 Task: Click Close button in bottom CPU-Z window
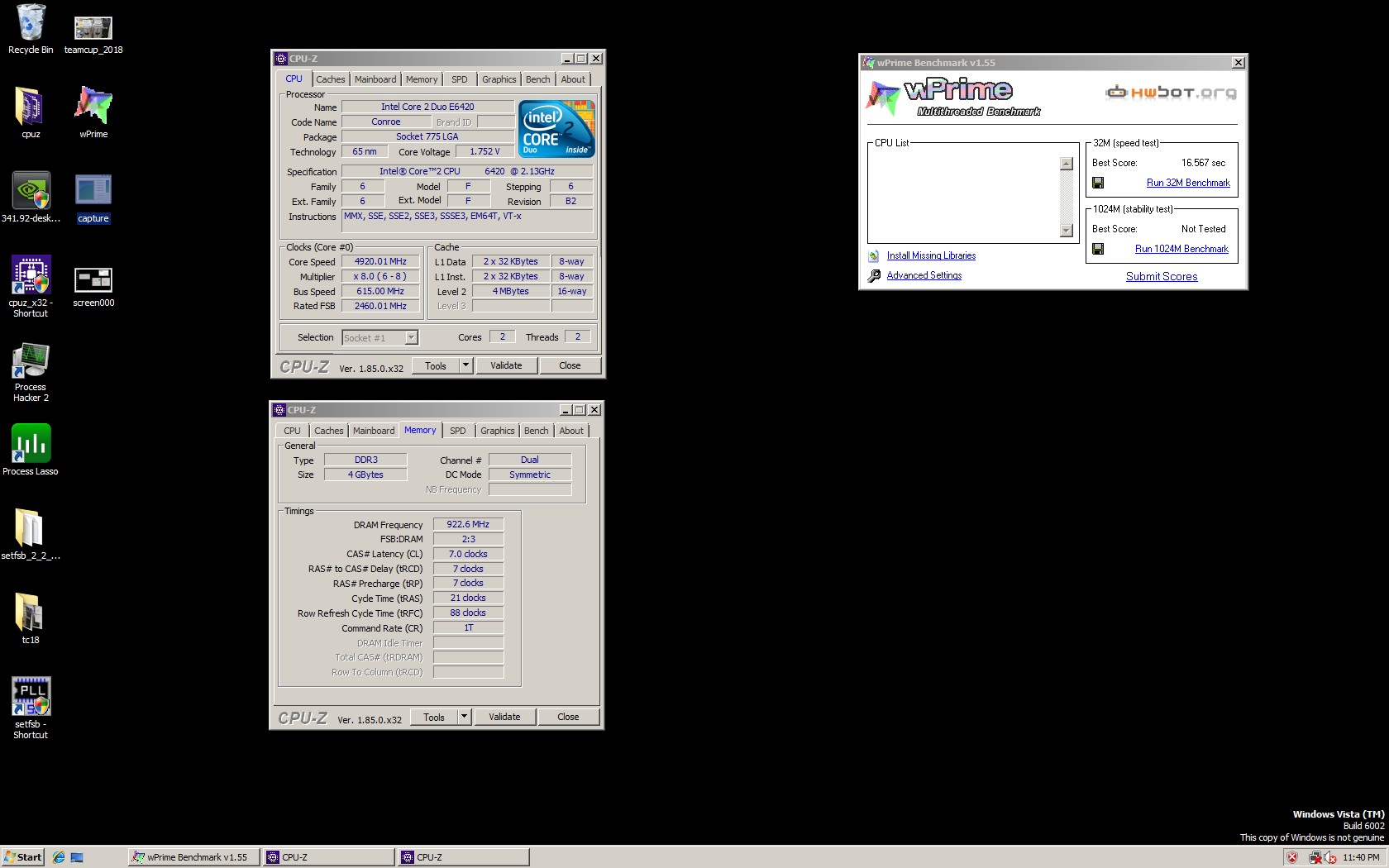[x=568, y=717]
